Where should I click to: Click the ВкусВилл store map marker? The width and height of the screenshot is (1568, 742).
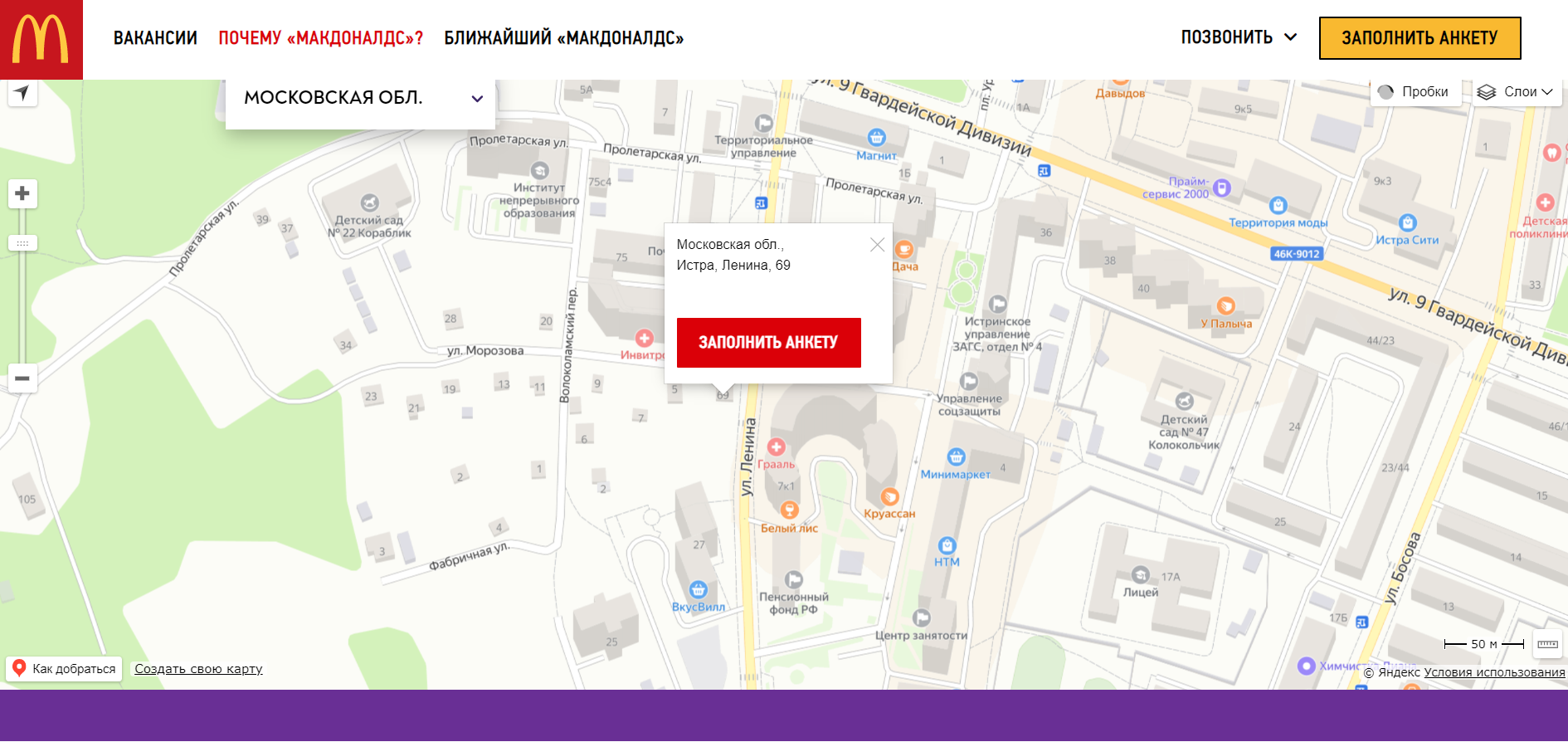pos(699,590)
